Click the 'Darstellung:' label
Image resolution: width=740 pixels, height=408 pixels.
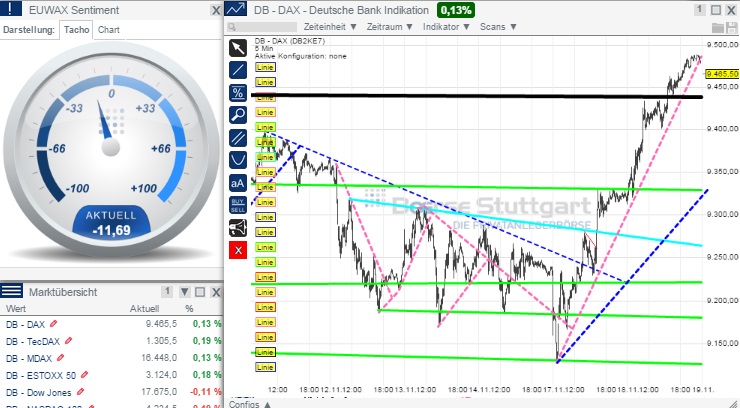click(29, 30)
